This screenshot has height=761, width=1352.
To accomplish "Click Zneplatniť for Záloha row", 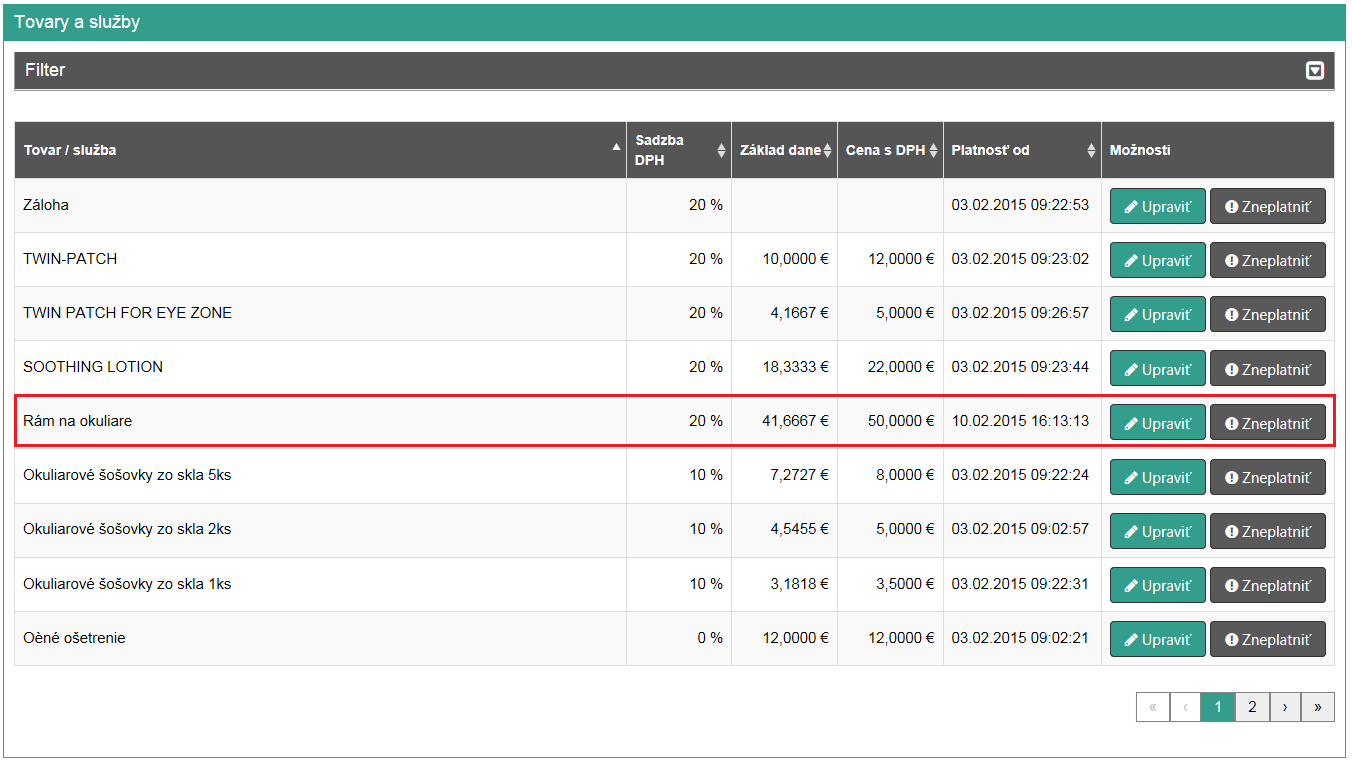I will tap(1268, 206).
